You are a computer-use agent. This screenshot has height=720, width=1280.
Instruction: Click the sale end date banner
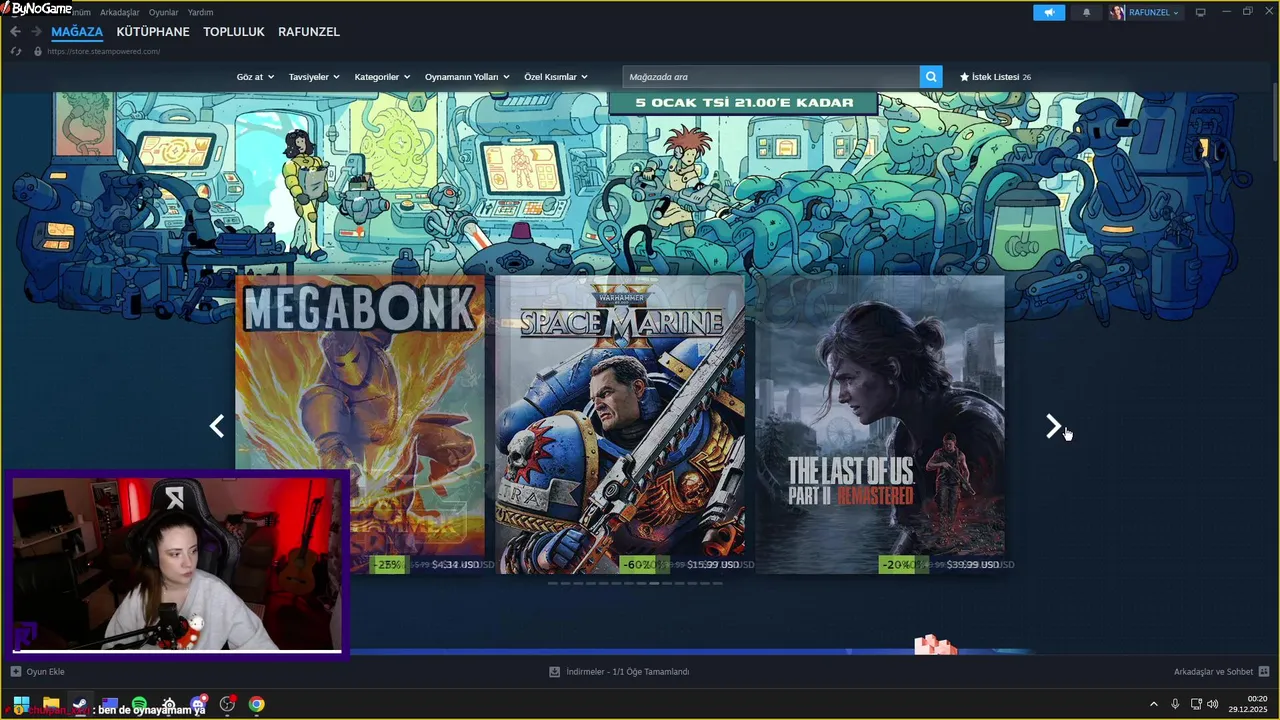point(744,103)
